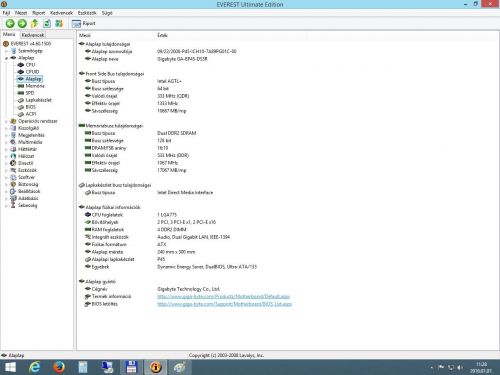Click the EVEREST info icon in taskbar

coord(155,367)
